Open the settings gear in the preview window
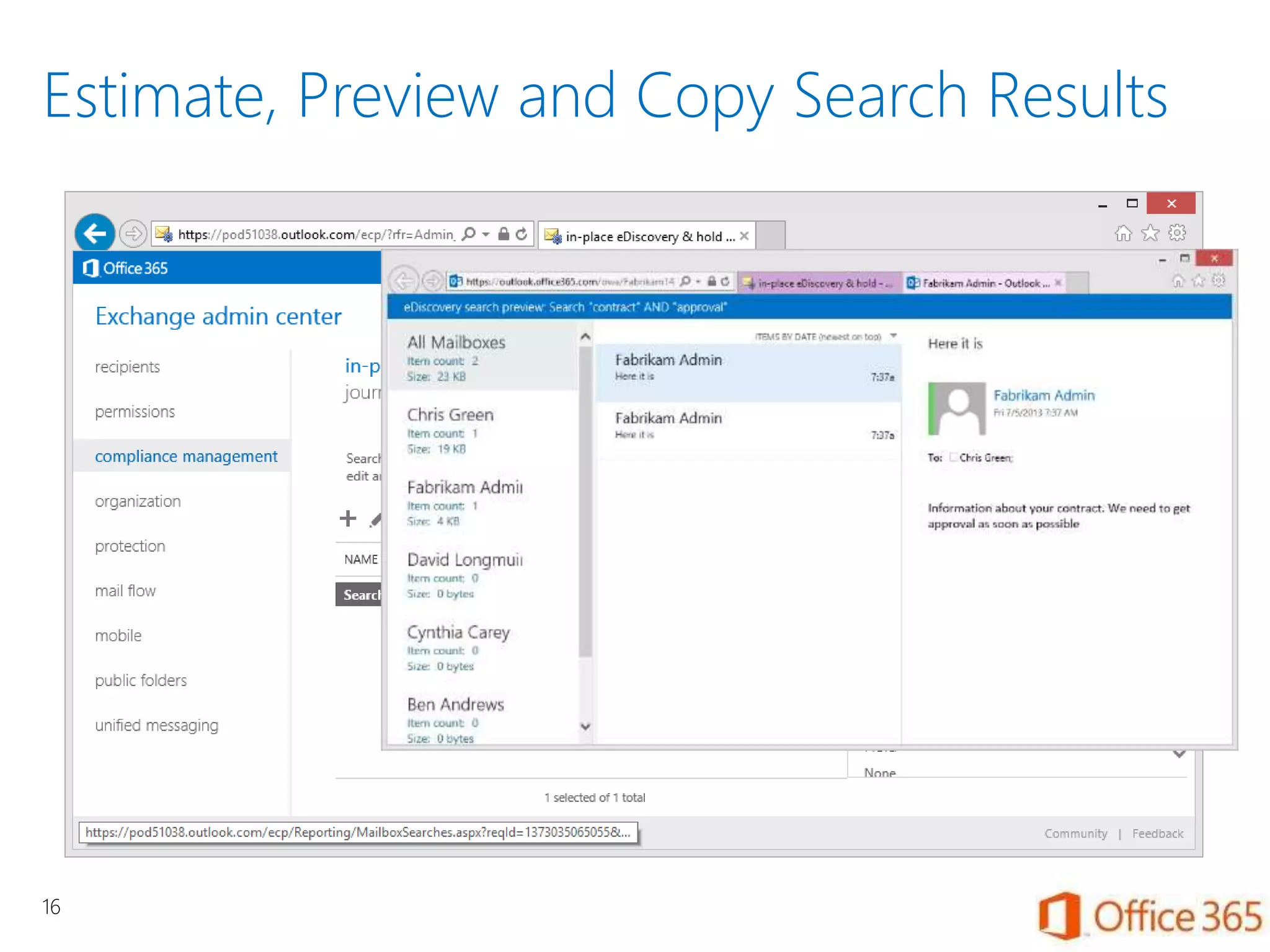 click(x=1219, y=281)
